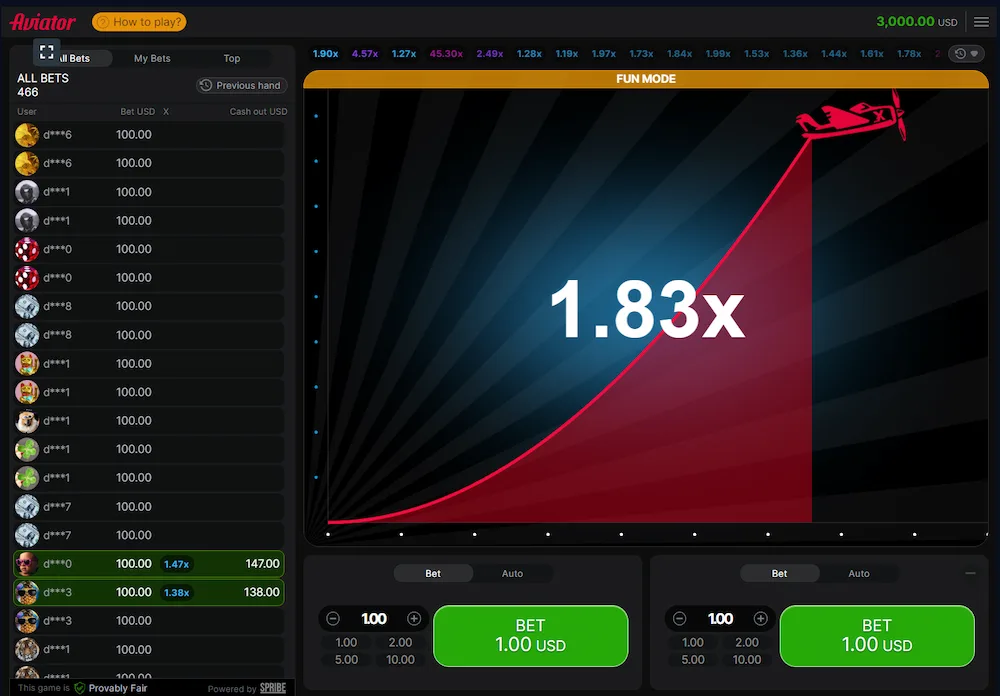Increase bet with plus icon on right panel
Image resolution: width=1000 pixels, height=696 pixels.
(x=760, y=618)
